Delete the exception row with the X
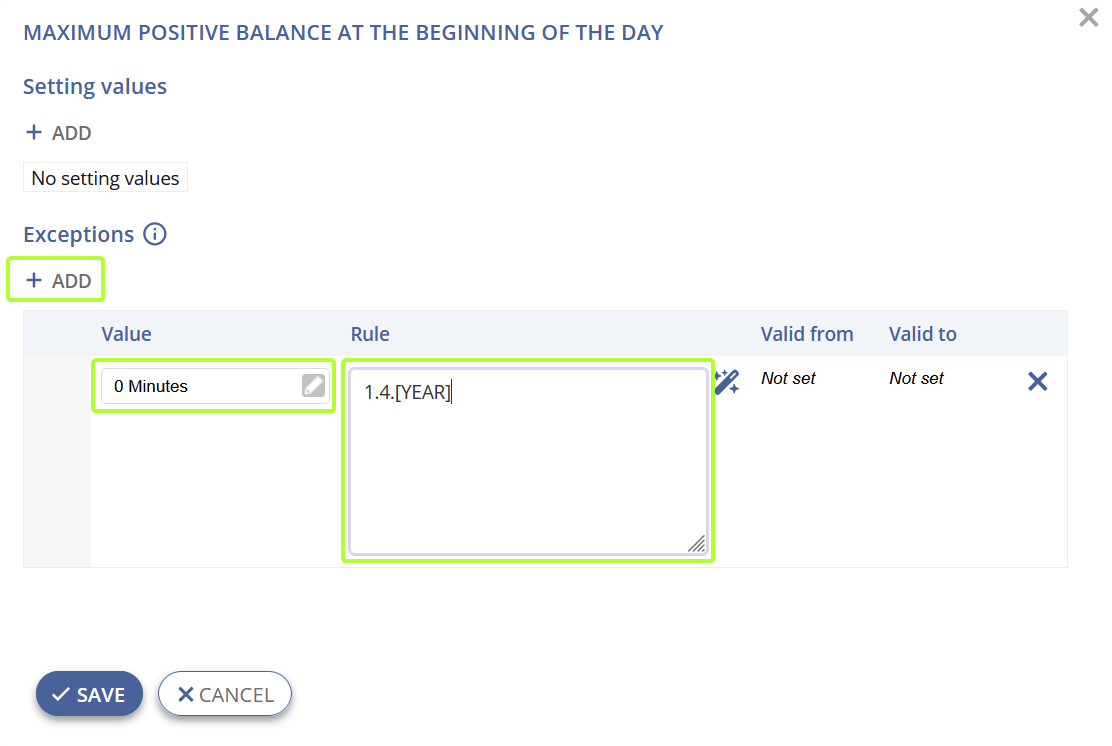The width and height of the screenshot is (1112, 746). [1038, 382]
